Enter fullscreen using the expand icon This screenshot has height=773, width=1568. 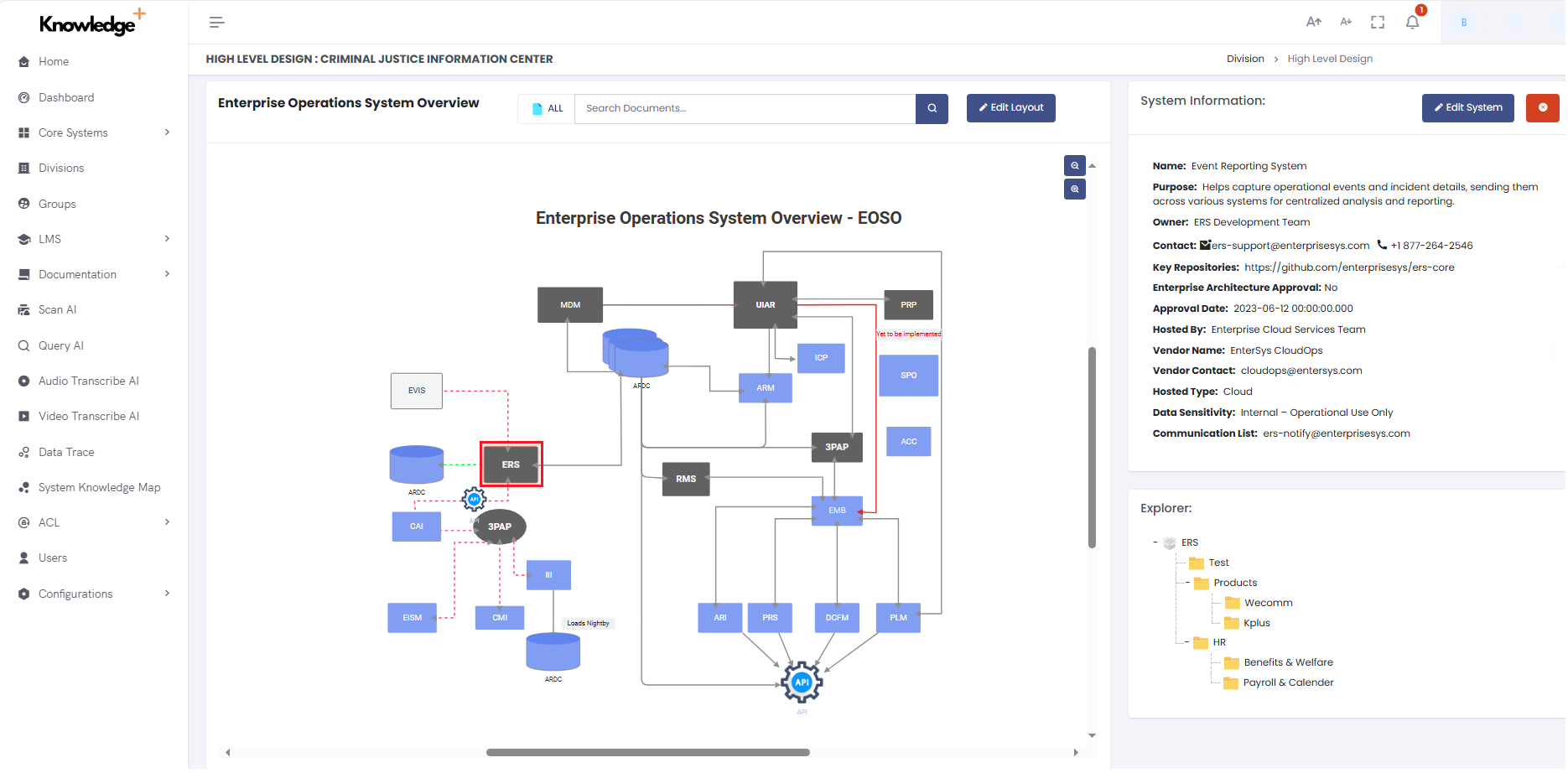pyautogui.click(x=1378, y=21)
